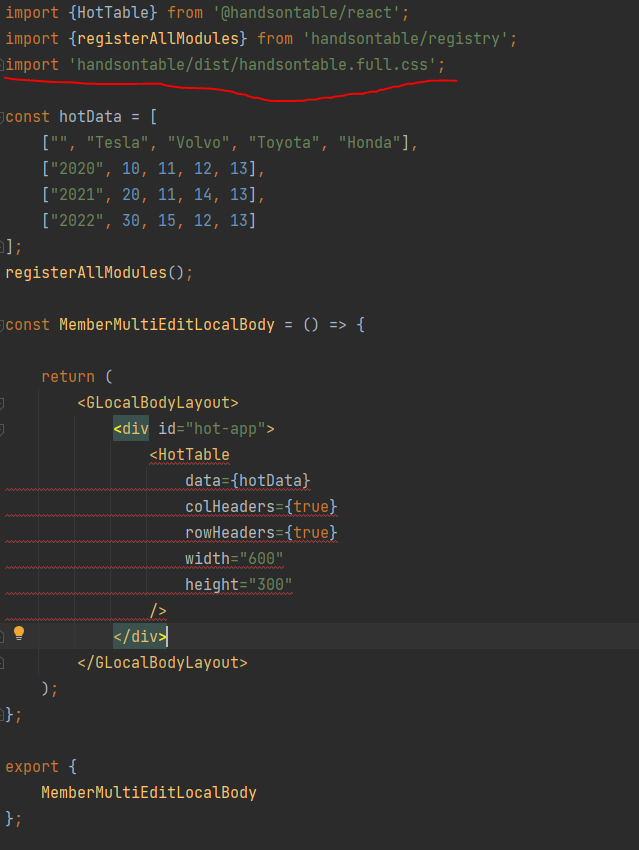Click '@handsontable/react' import path string

pyautogui.click(x=307, y=12)
